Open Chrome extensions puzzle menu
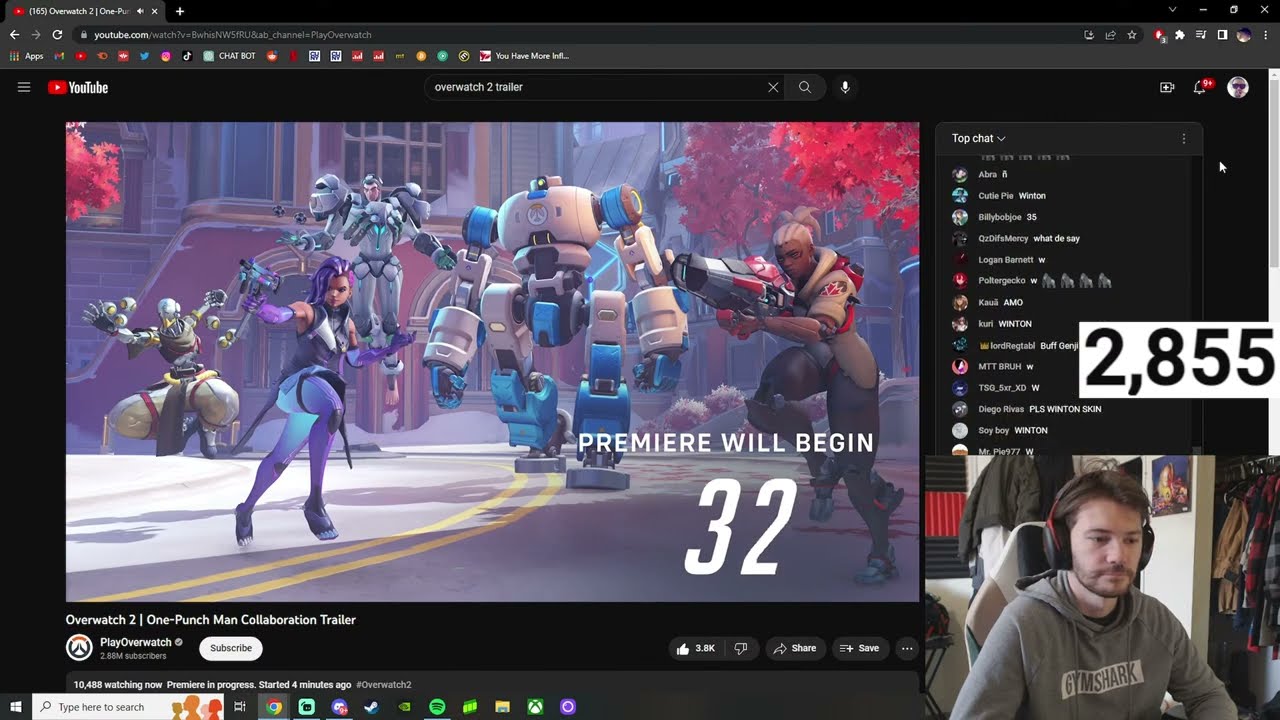Image resolution: width=1280 pixels, height=720 pixels. pyautogui.click(x=1180, y=34)
